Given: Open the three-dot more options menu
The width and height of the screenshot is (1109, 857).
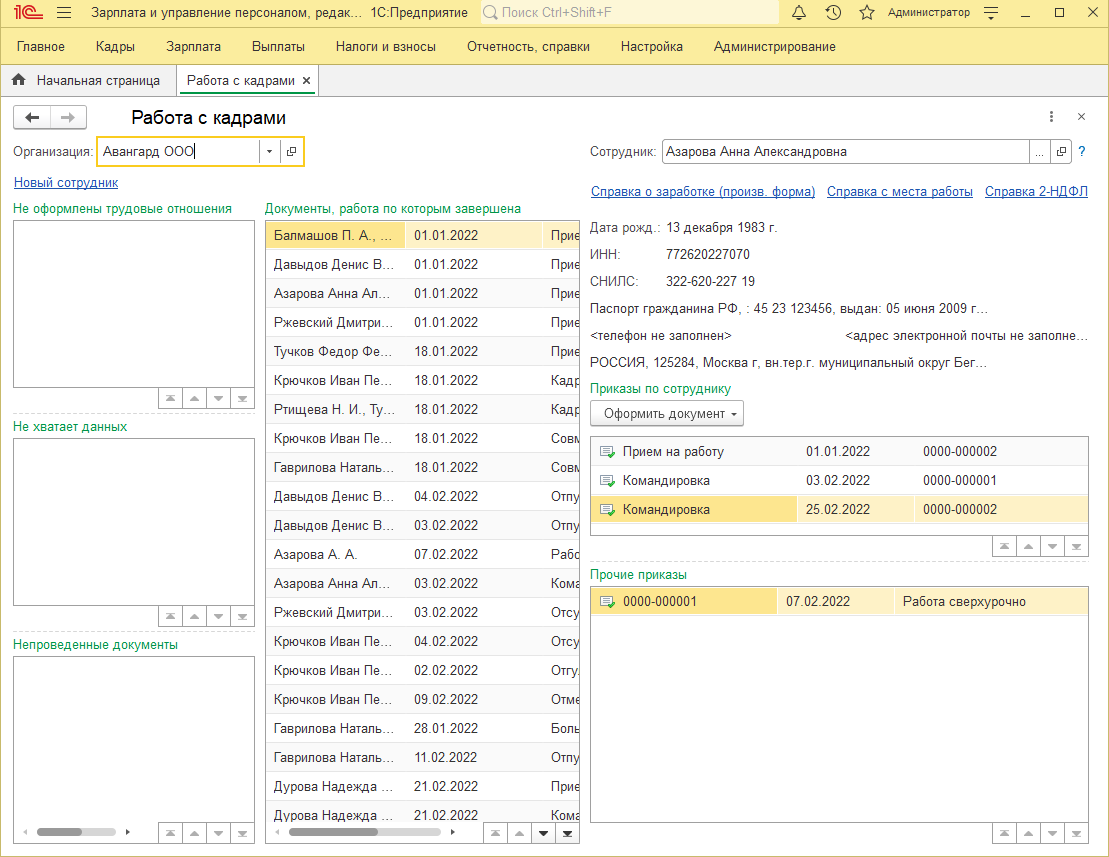Looking at the screenshot, I should coord(1051,117).
